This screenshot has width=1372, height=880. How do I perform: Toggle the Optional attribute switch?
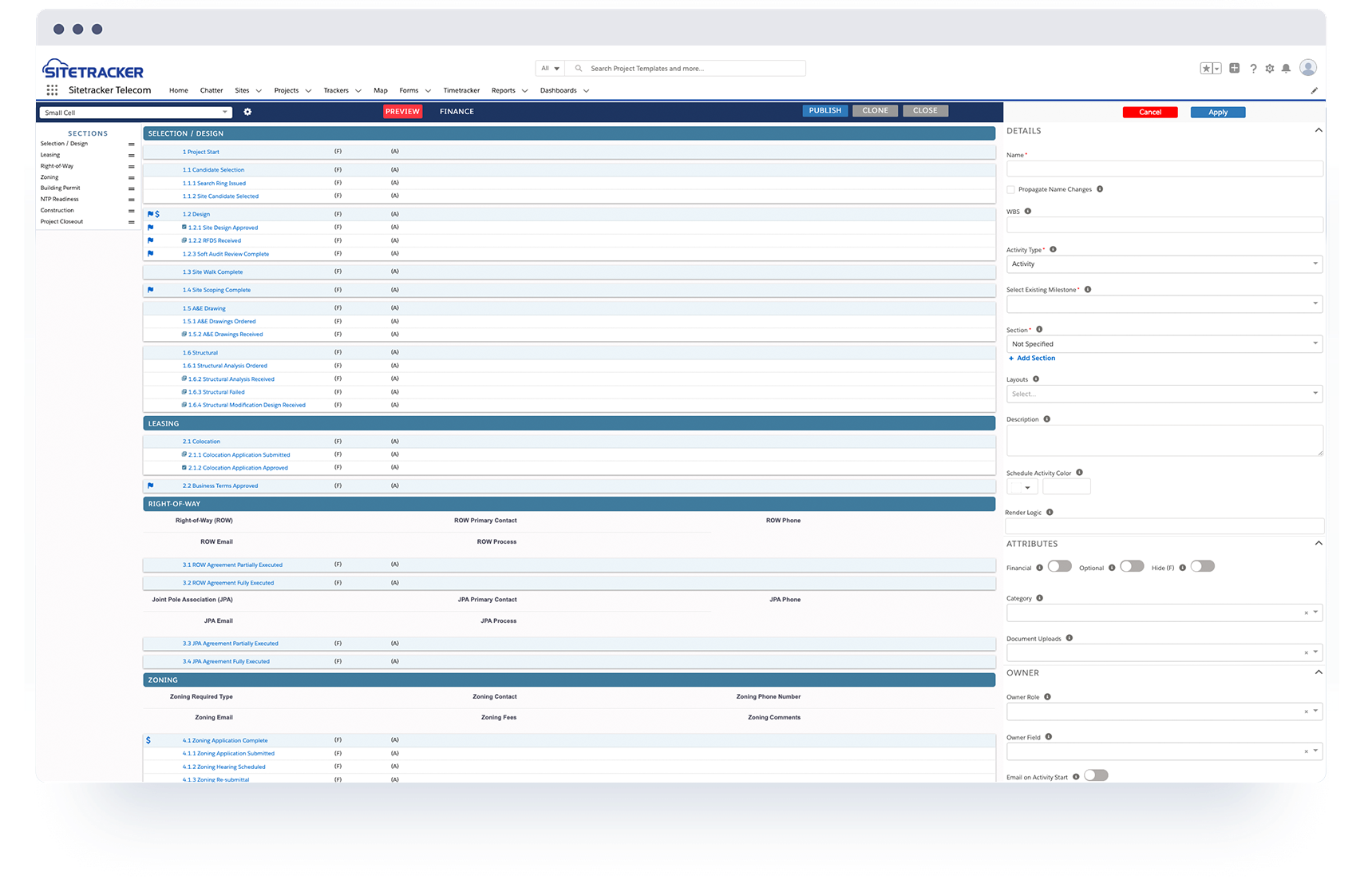(x=1131, y=567)
